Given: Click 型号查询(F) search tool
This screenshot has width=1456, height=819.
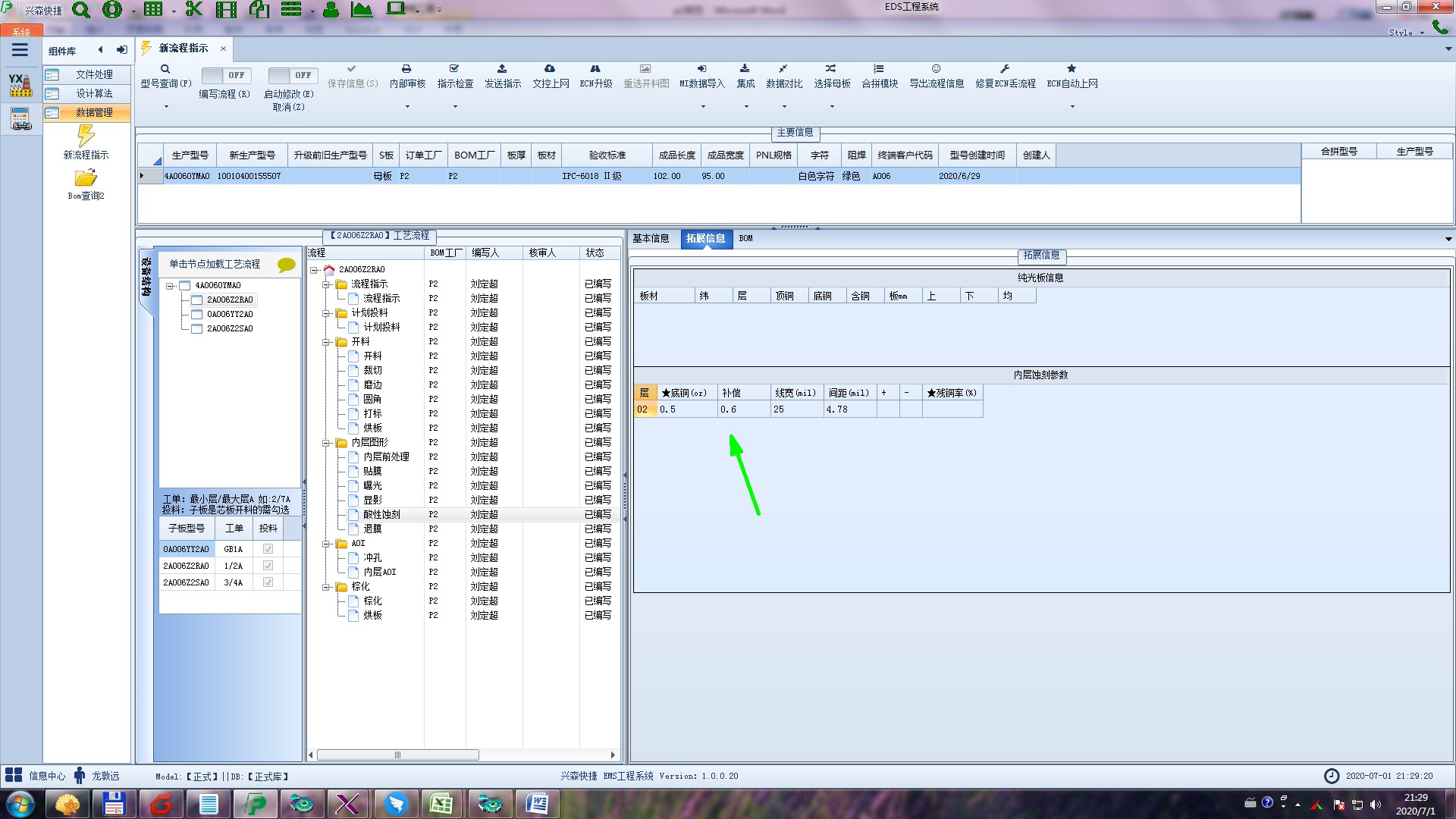Looking at the screenshot, I should [x=165, y=77].
